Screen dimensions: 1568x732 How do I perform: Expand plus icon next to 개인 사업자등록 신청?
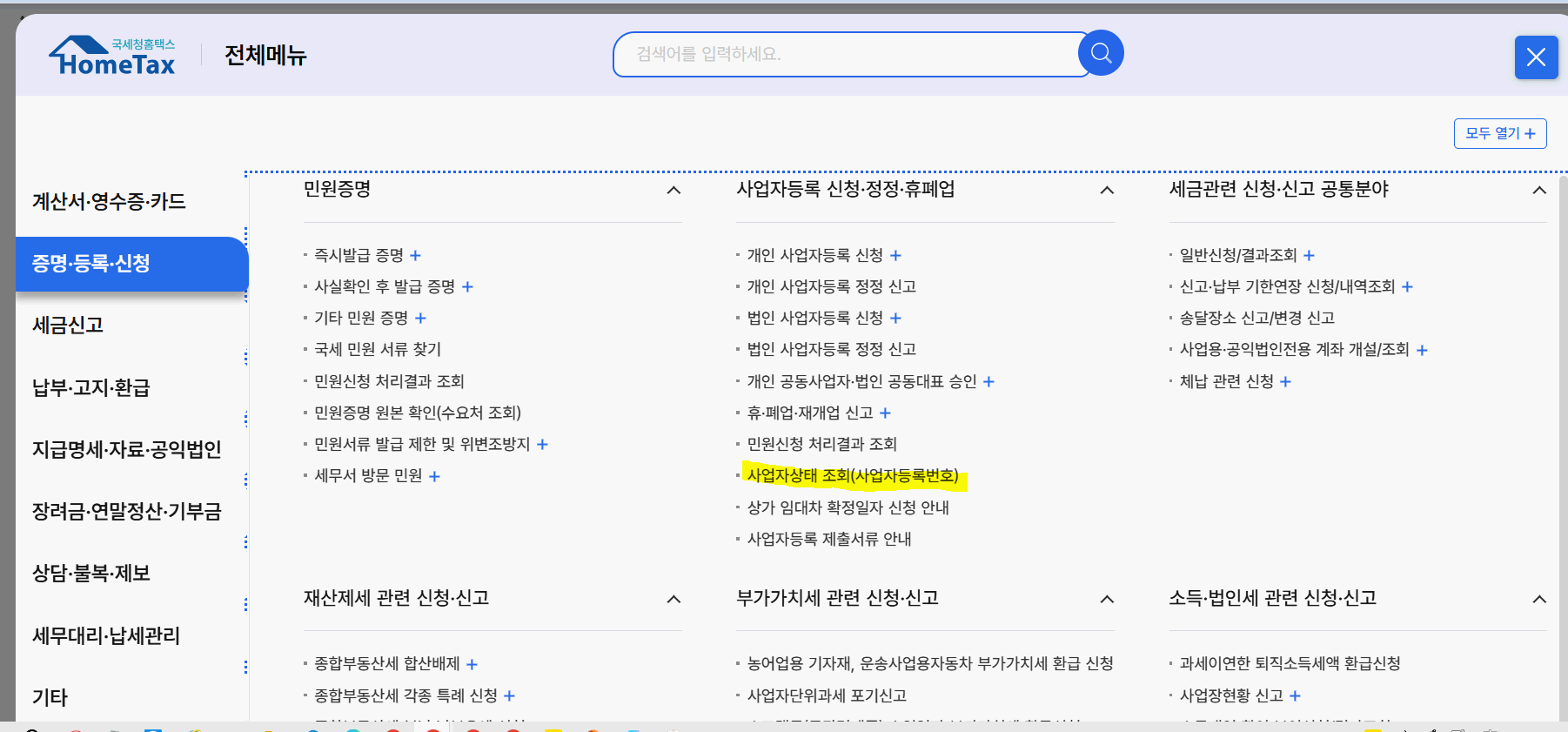coord(895,255)
